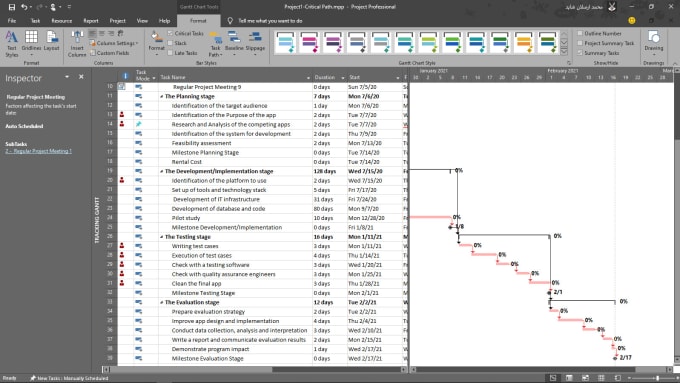Enable the Late Tasks checkbox
Screen dimensions: 680x383
point(170,53)
